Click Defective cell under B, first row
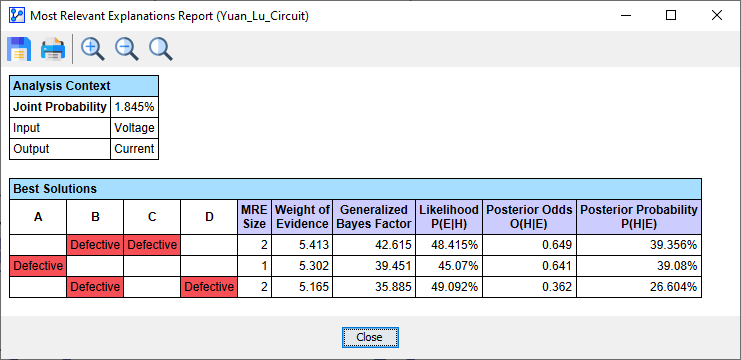741x360 pixels. pos(95,245)
